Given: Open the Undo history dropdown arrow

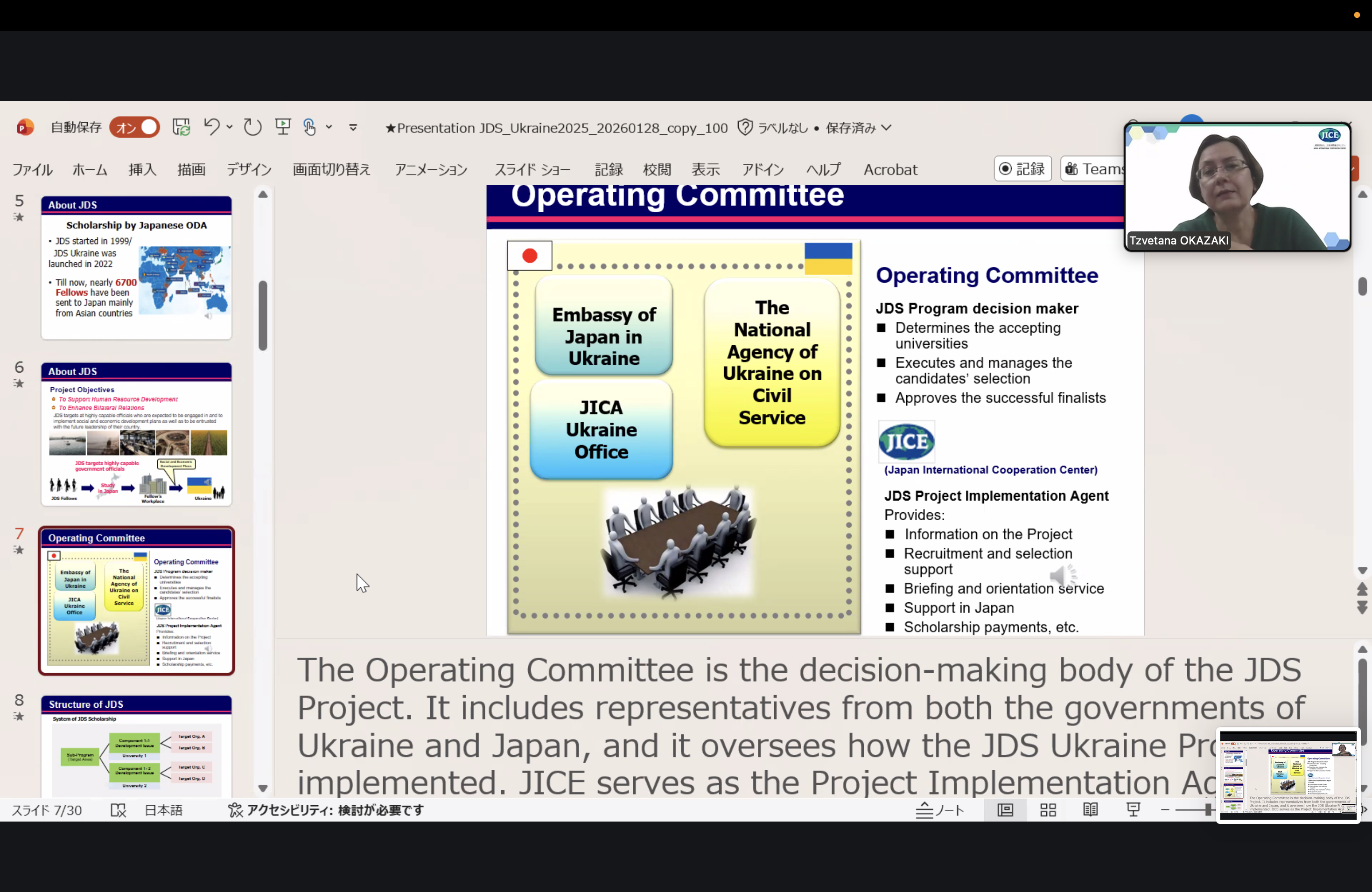Looking at the screenshot, I should [230, 127].
